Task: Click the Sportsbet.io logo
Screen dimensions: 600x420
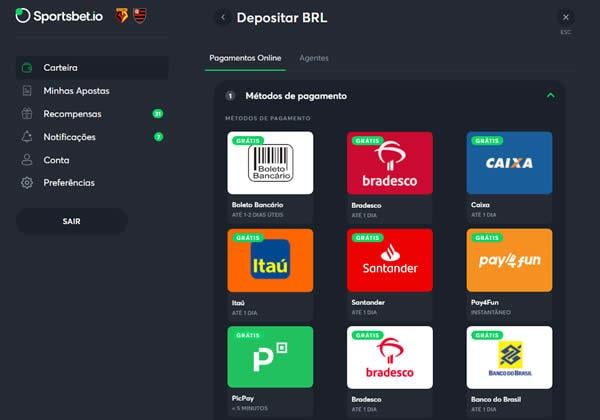Action: coord(59,16)
